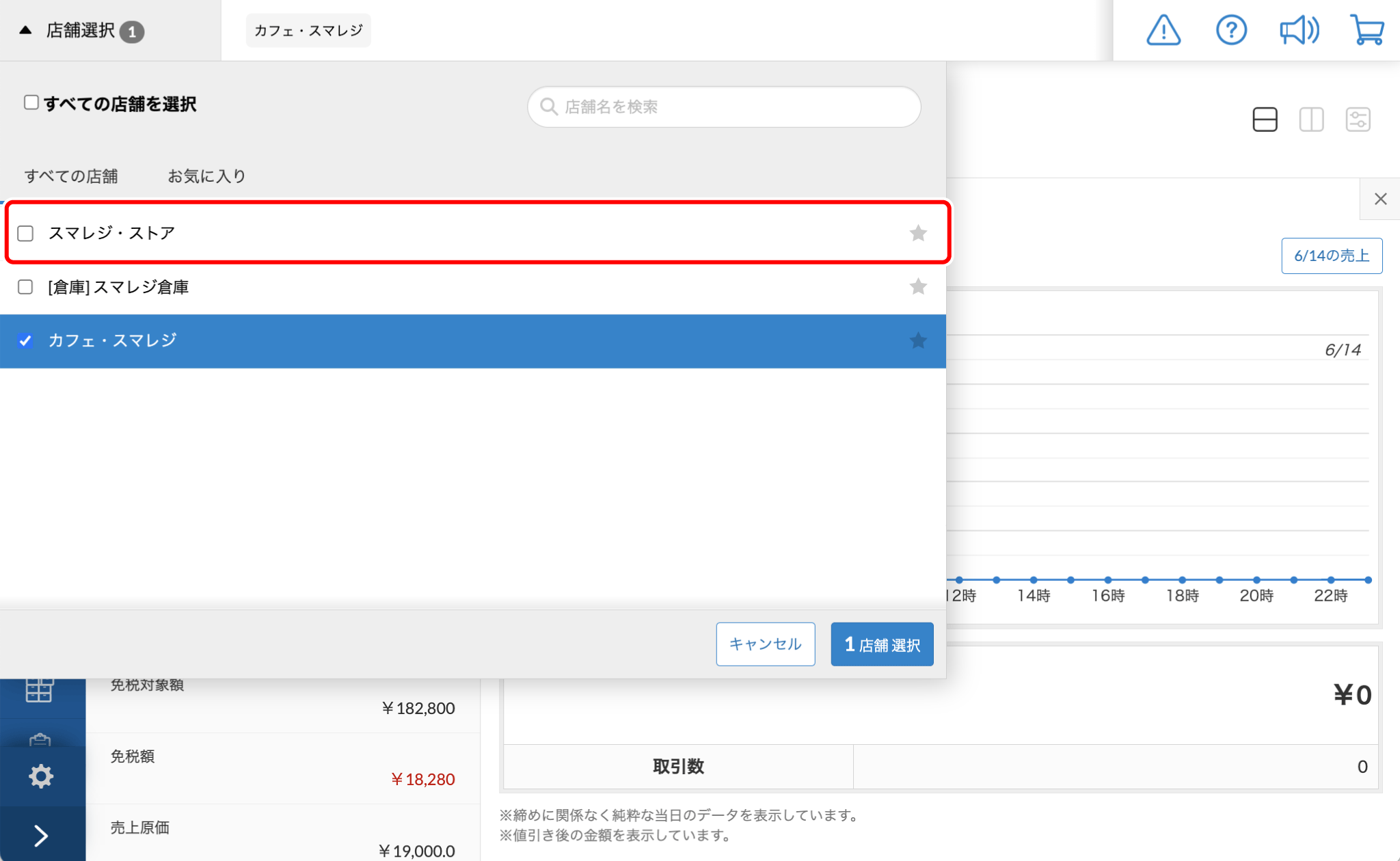Switch to horizontal split layout icon
This screenshot has height=861, width=1400.
point(1265,120)
